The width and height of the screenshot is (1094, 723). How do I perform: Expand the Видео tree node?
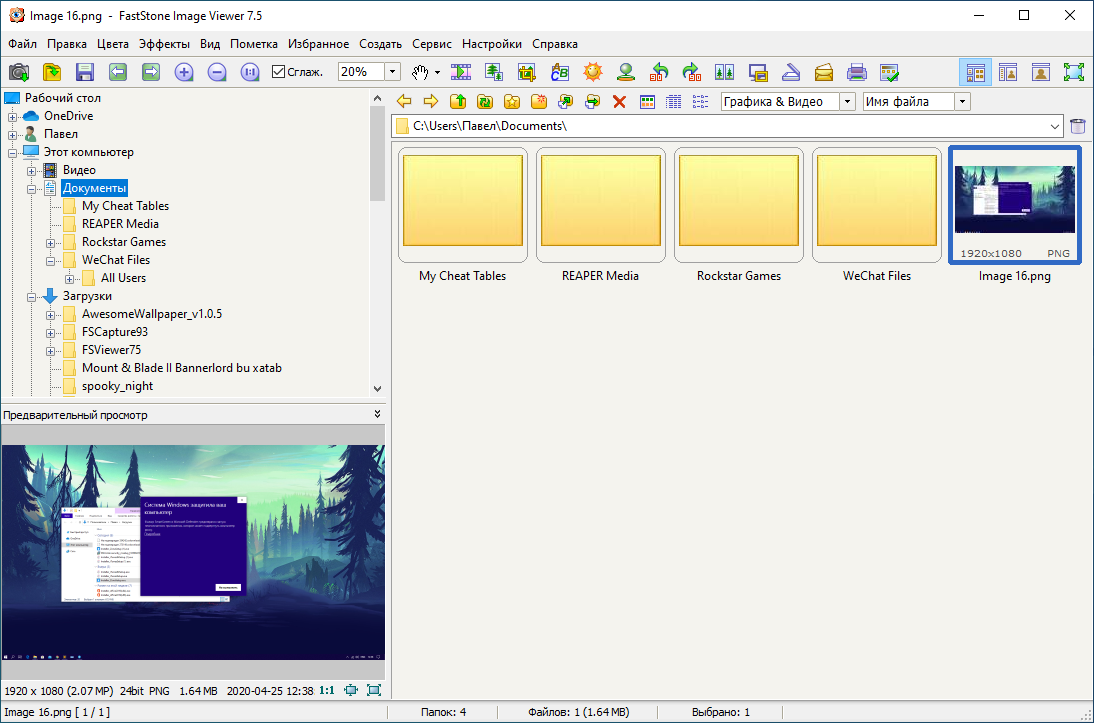(x=31, y=171)
